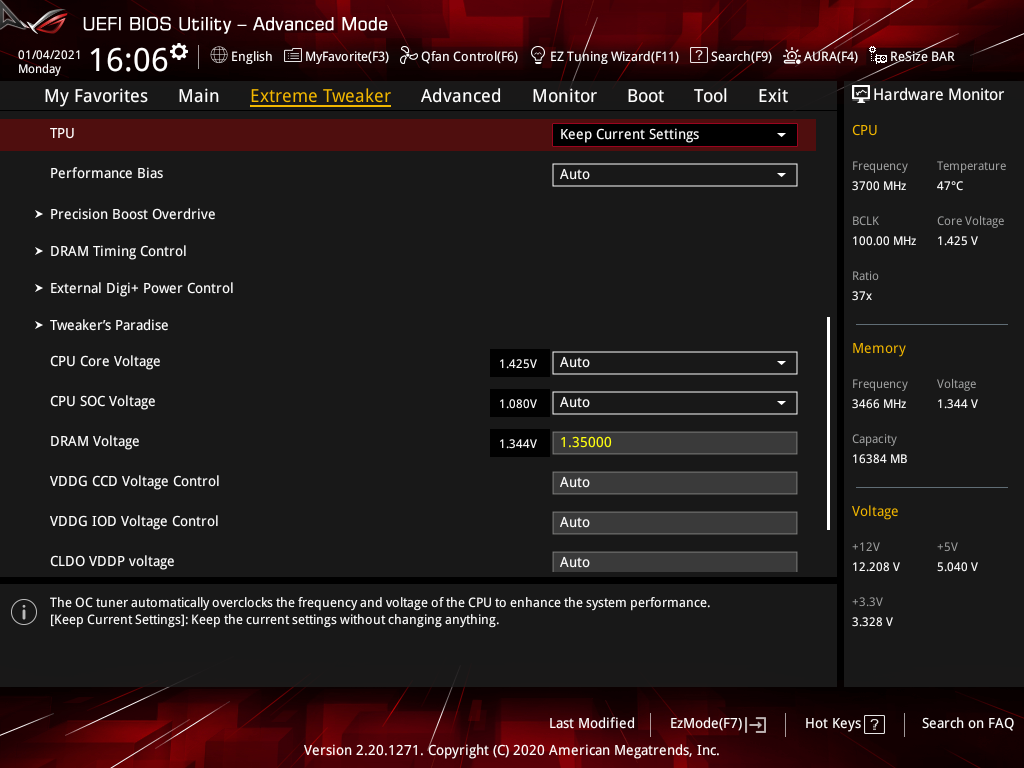Switch to the Advanced tab
This screenshot has width=1024, height=768.
click(460, 96)
